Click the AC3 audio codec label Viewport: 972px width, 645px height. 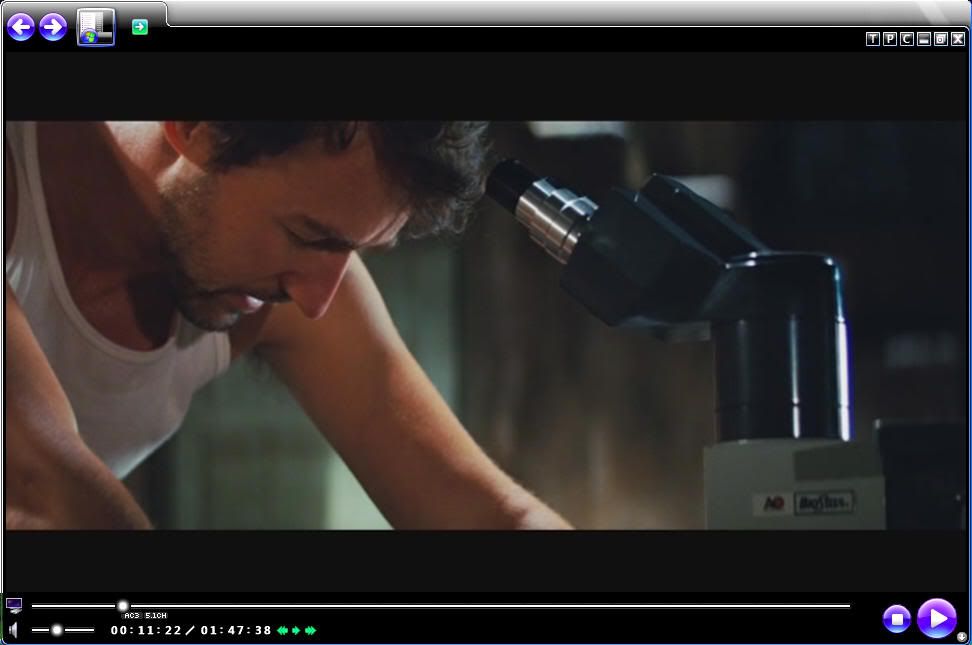131,615
